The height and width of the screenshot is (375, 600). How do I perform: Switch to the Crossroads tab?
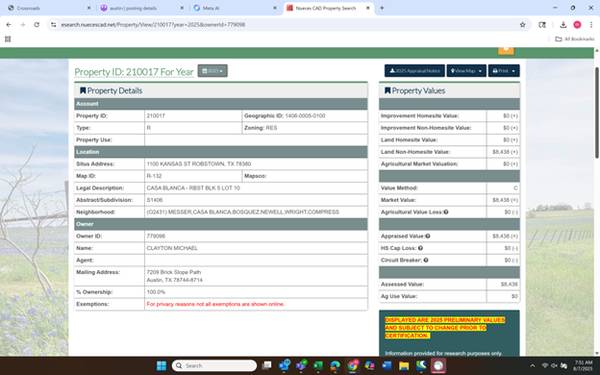(49, 8)
